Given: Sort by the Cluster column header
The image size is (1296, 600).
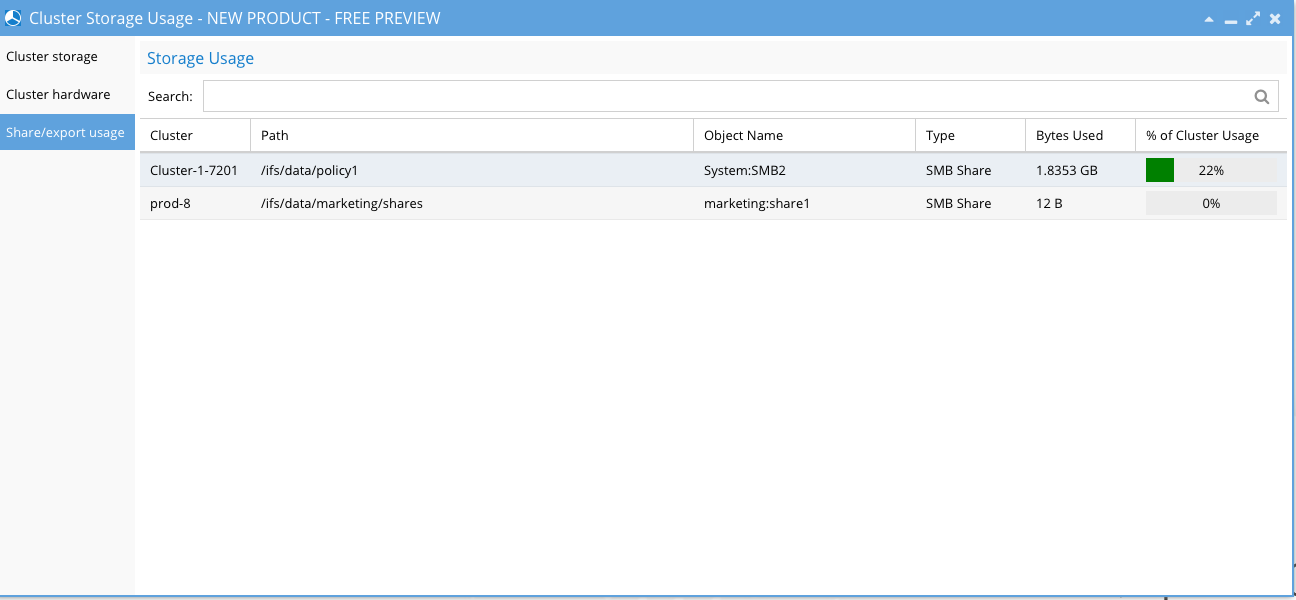Looking at the screenshot, I should [x=195, y=136].
